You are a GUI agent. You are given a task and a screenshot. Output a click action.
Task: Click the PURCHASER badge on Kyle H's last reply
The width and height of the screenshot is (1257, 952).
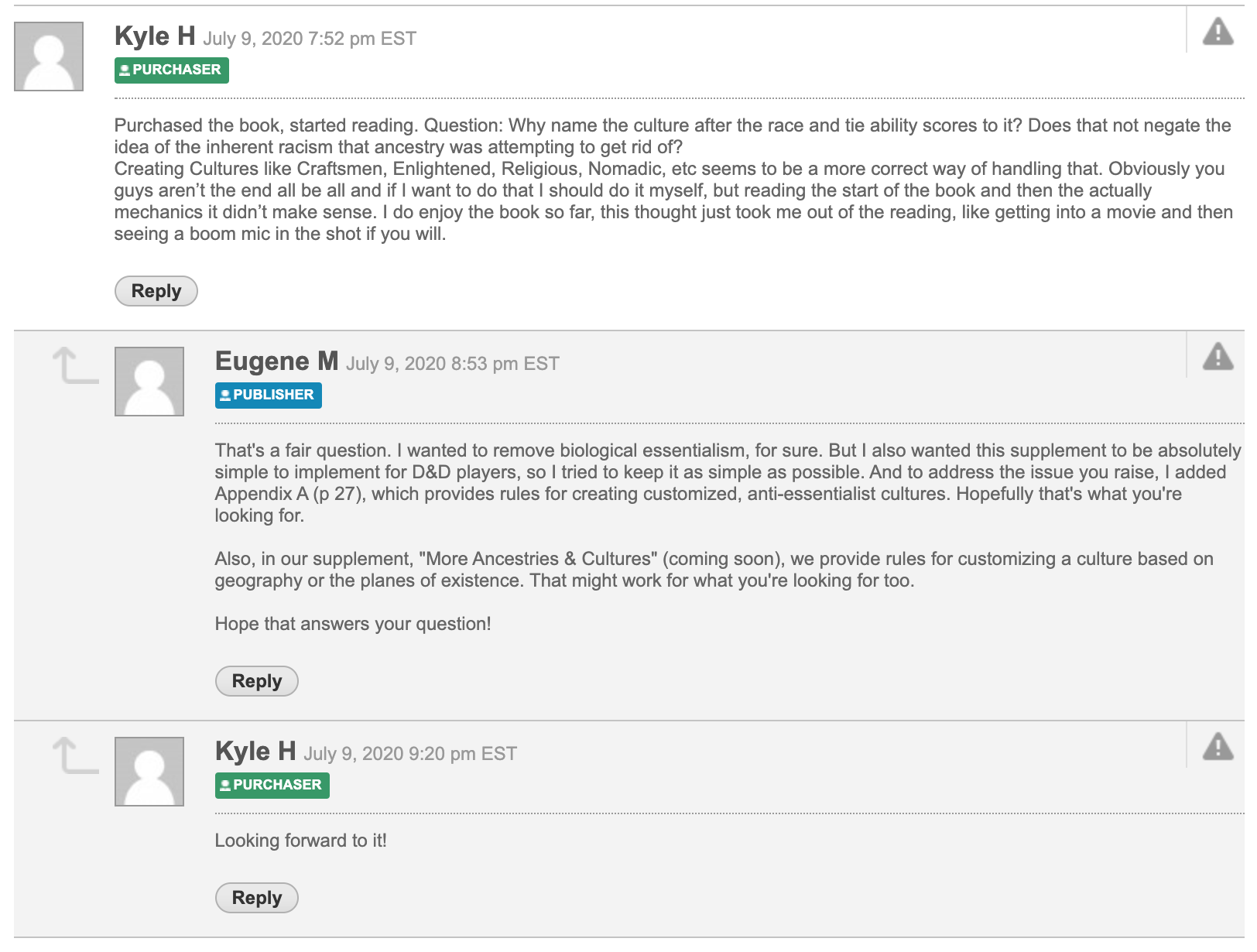272,785
